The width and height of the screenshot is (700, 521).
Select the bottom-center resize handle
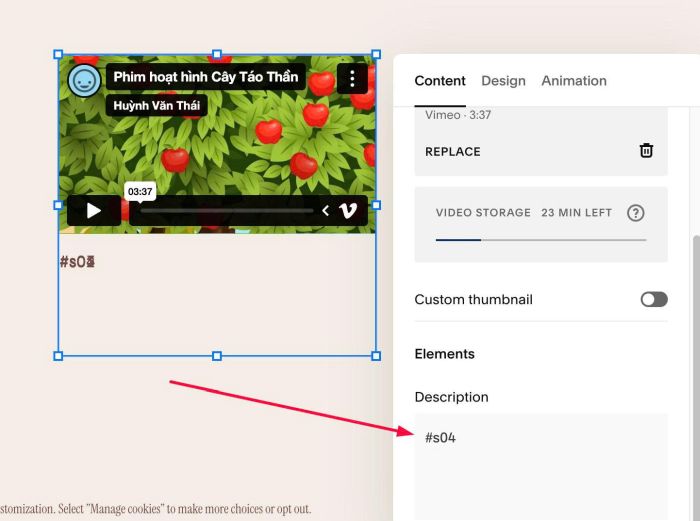click(217, 356)
